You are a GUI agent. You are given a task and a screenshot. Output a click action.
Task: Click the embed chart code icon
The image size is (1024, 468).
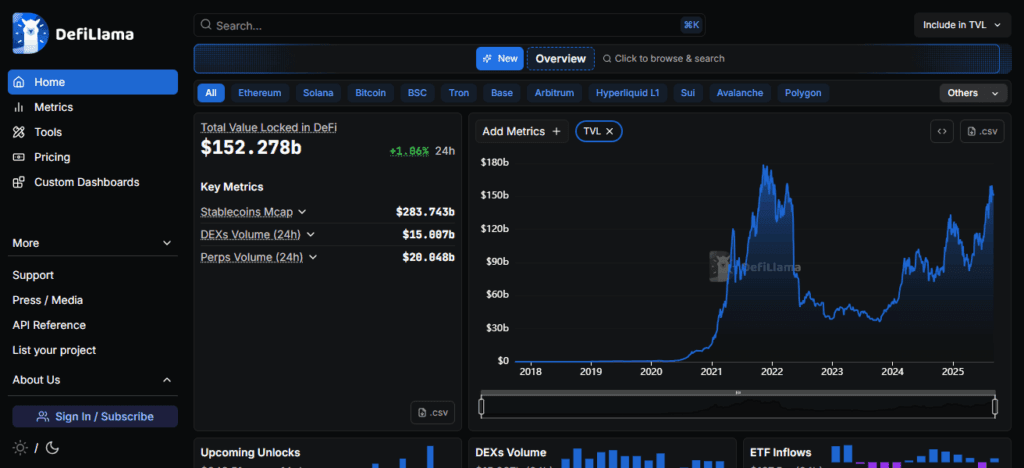pyautogui.click(x=941, y=131)
